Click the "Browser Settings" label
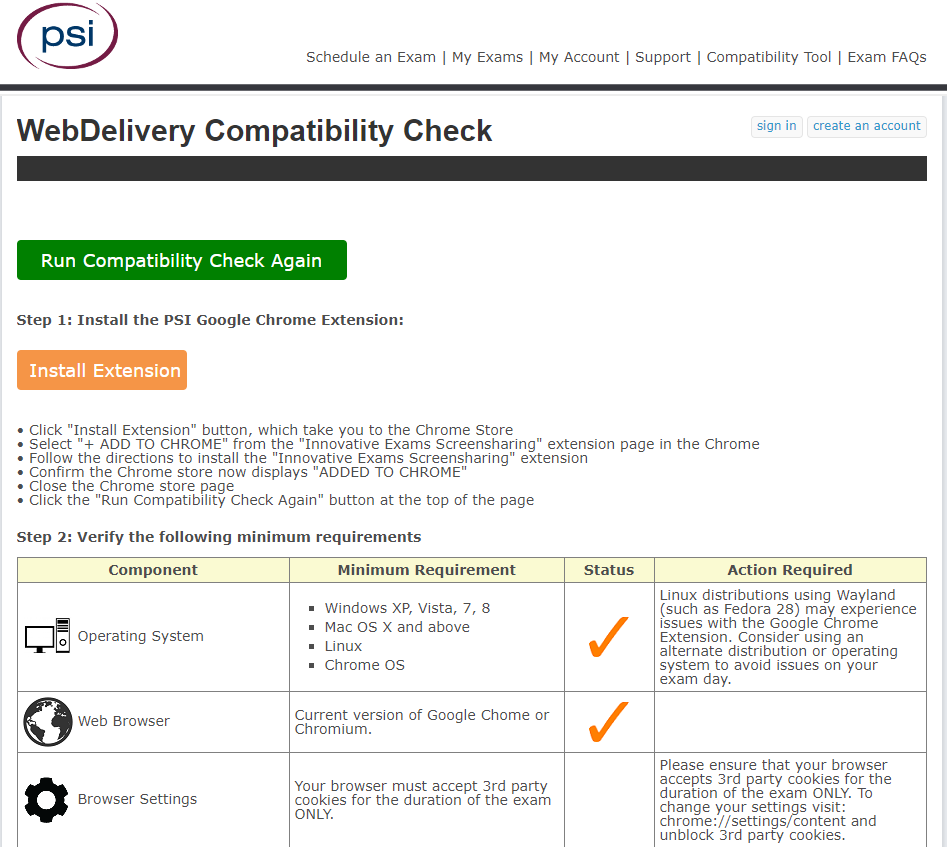947x847 pixels. point(137,799)
